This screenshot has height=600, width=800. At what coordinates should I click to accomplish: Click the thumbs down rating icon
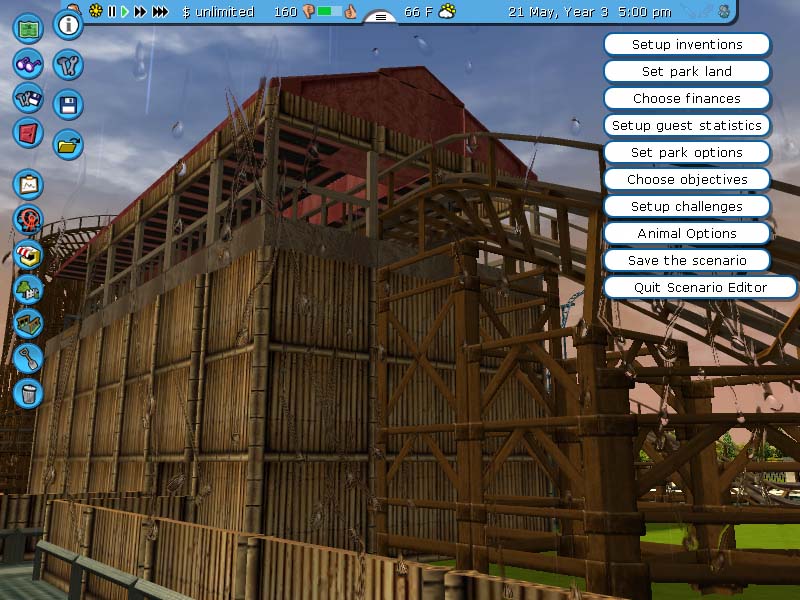308,12
